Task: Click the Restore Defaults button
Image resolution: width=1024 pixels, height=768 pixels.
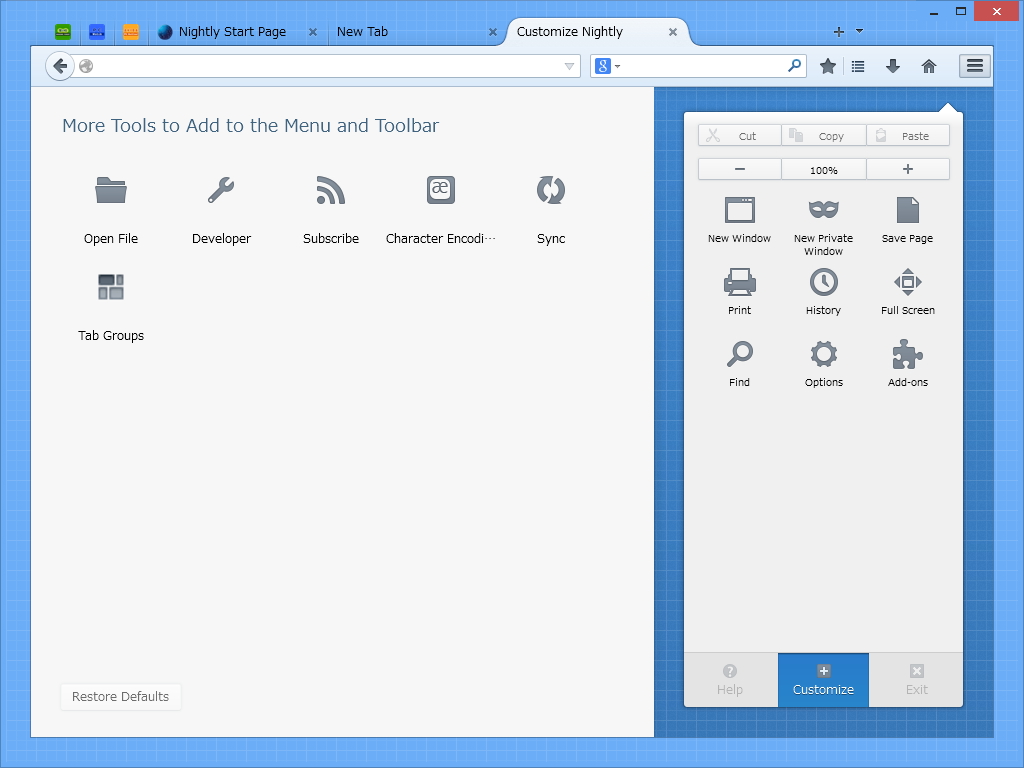Action: point(120,696)
